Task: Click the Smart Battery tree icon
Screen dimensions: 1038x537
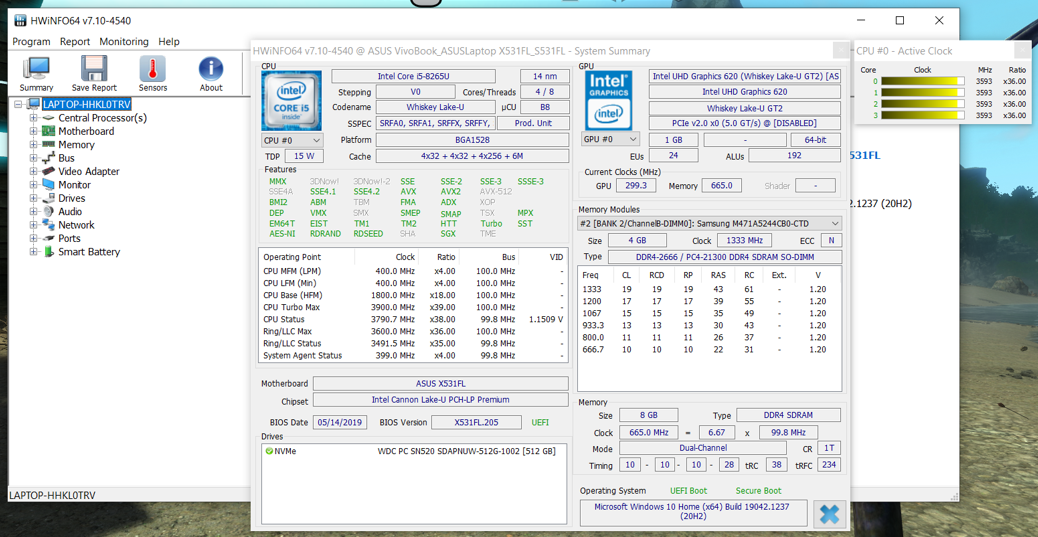Action: (x=48, y=252)
